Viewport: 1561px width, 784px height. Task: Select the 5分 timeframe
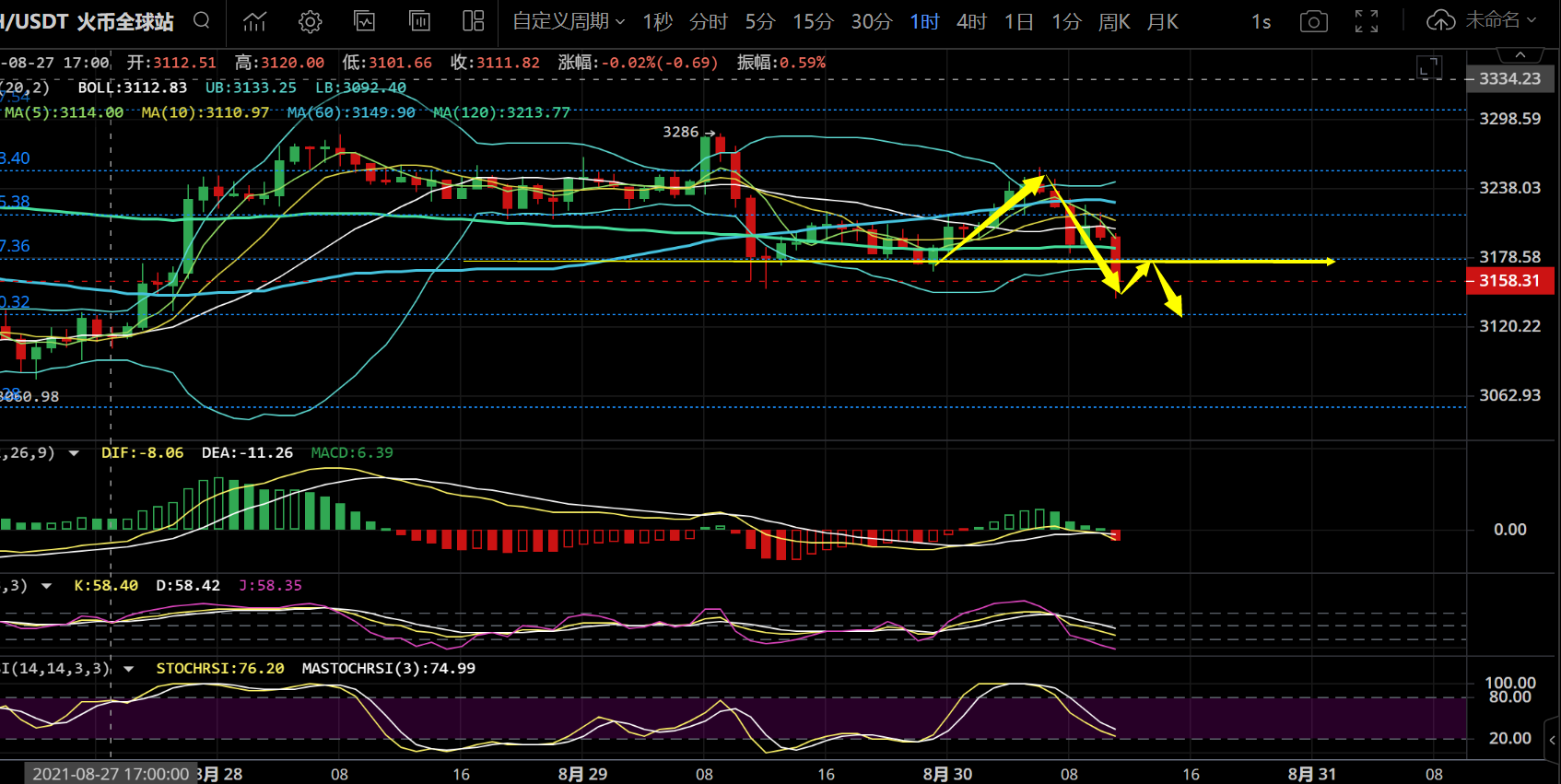click(760, 21)
